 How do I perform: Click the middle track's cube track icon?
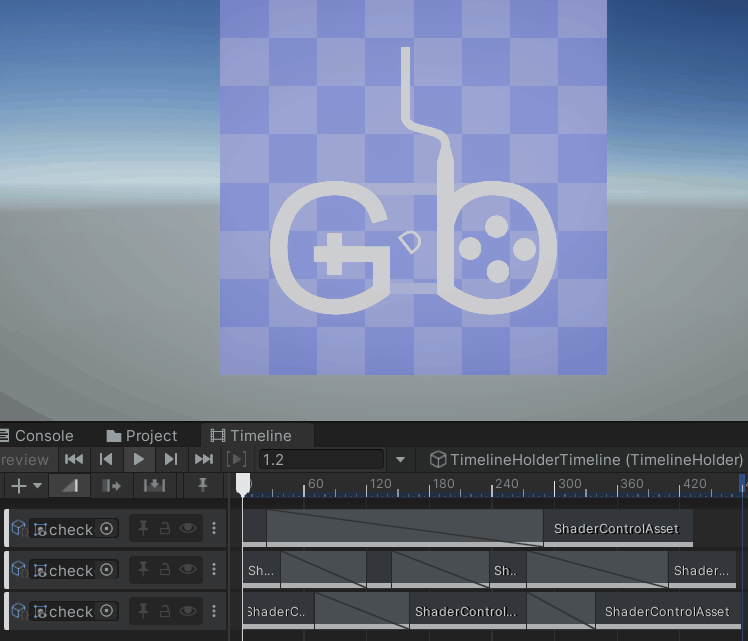pos(19,569)
